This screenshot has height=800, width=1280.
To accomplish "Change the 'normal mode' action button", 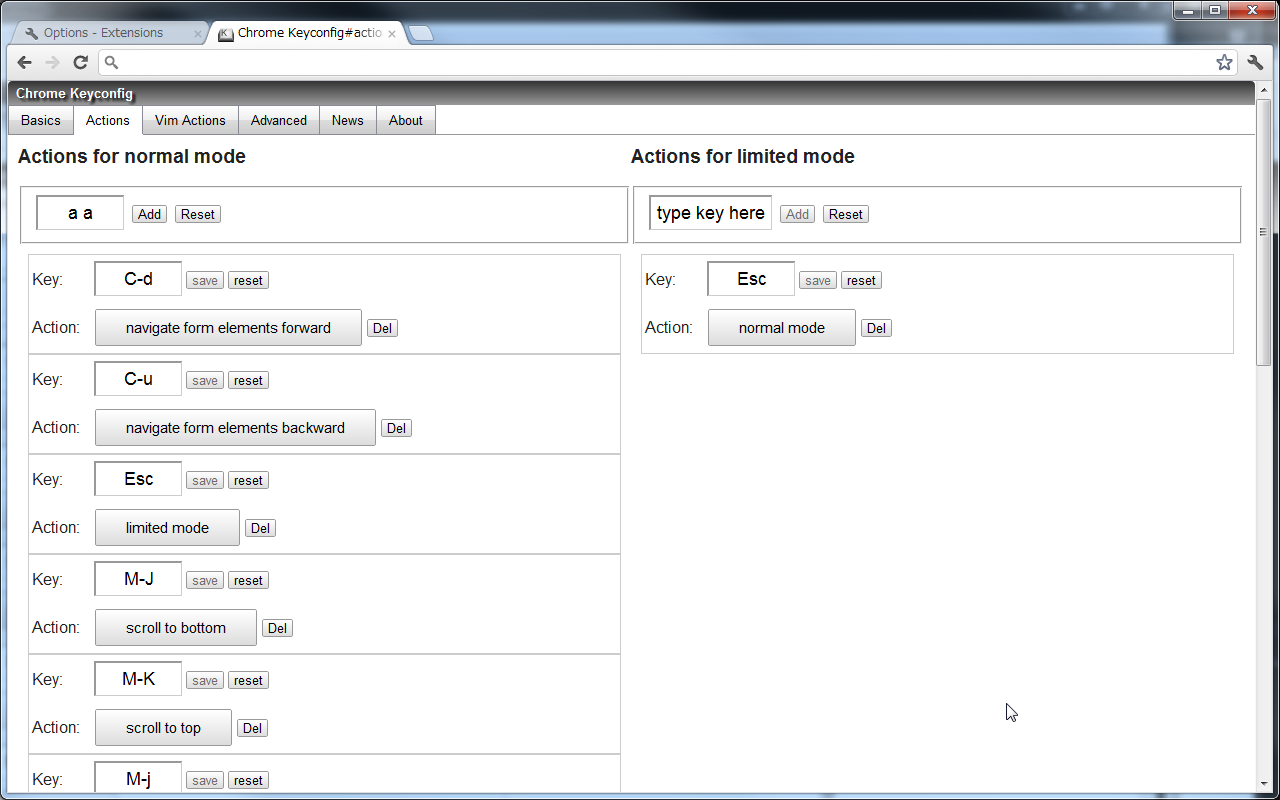I will point(782,328).
